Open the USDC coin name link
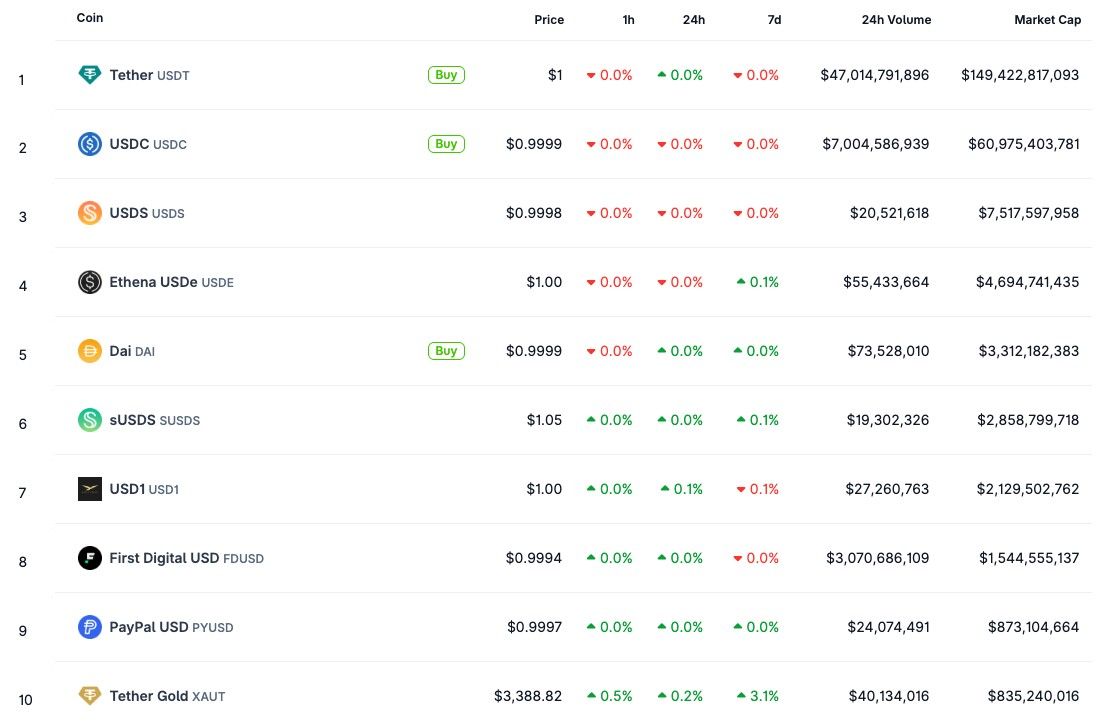Screen dimensions: 1107x727 (148, 144)
